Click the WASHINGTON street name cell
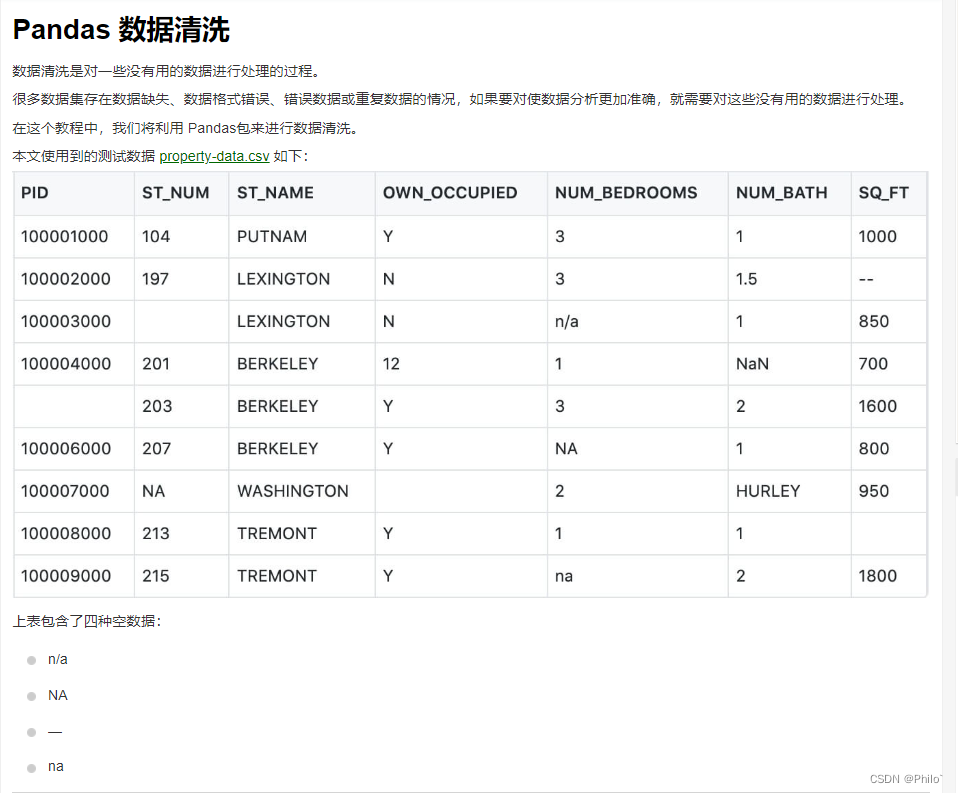This screenshot has height=793, width=958. click(302, 491)
